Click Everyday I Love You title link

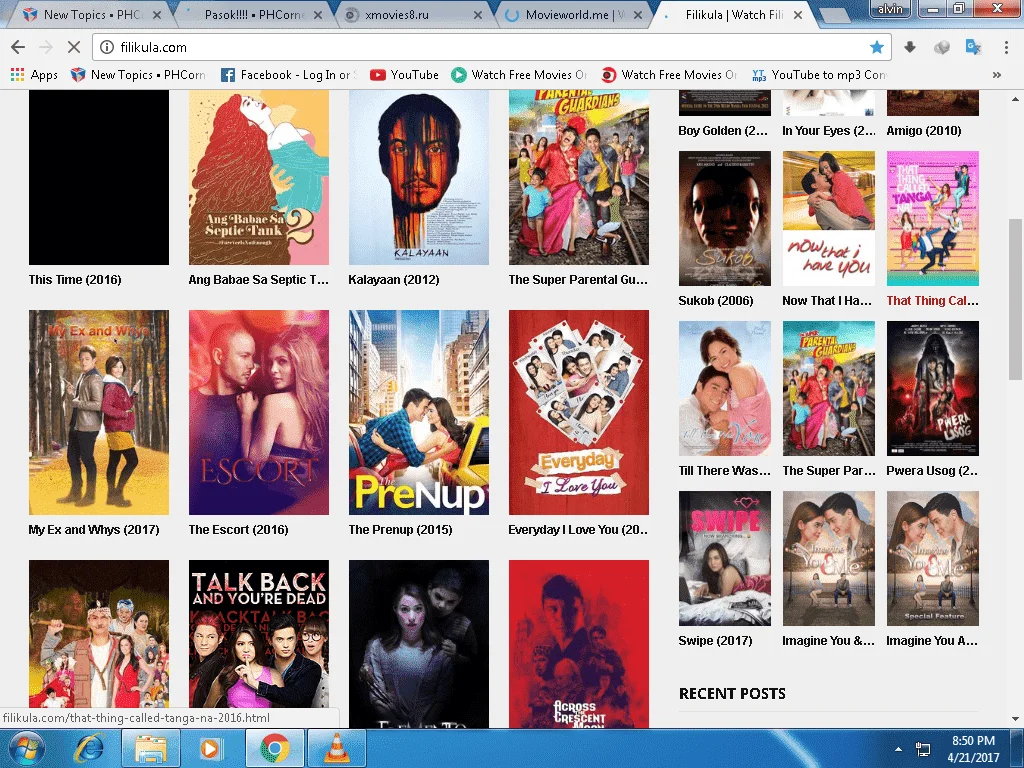point(578,530)
